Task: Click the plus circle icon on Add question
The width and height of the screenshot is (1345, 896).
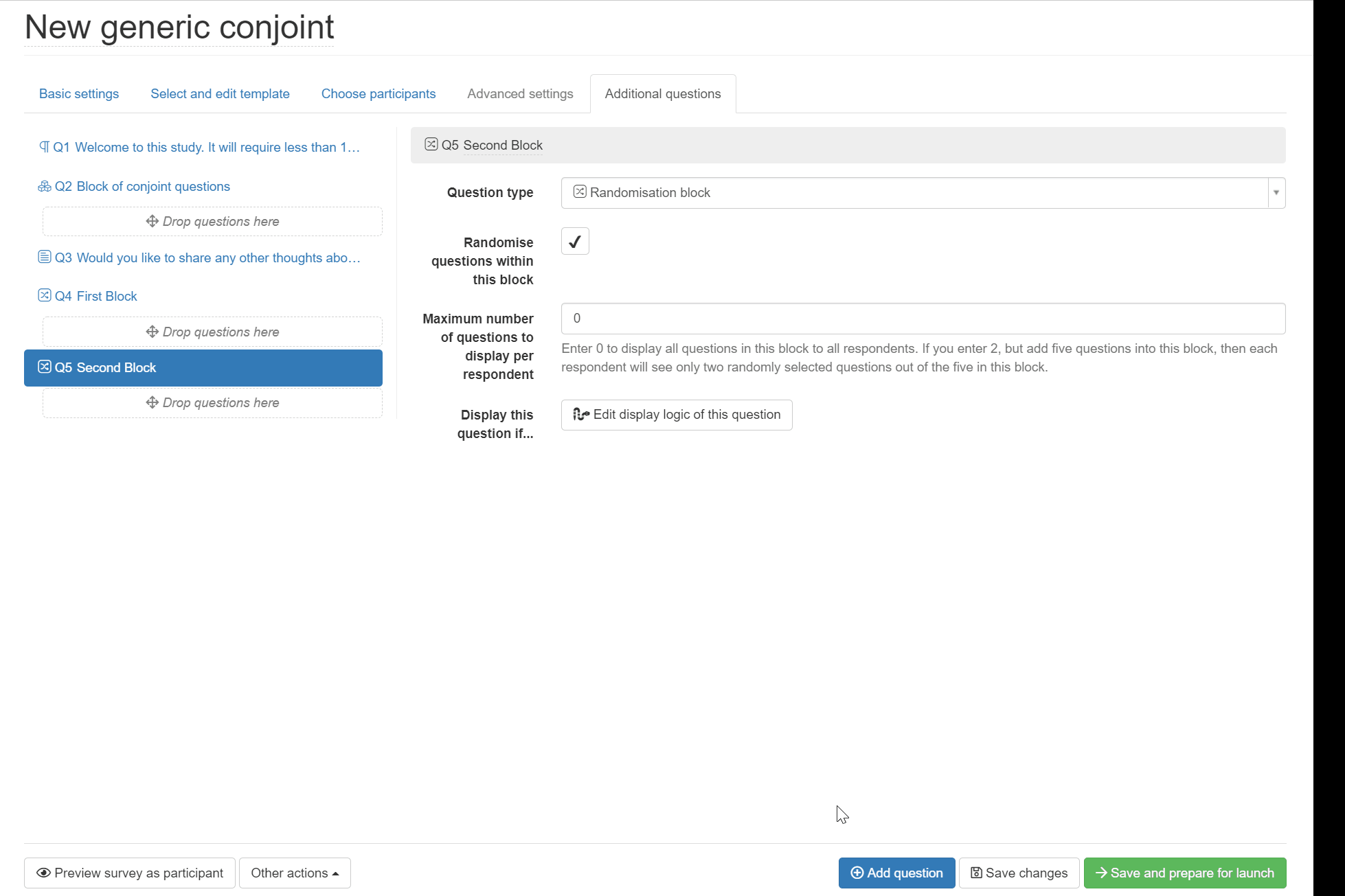Action: [x=857, y=873]
